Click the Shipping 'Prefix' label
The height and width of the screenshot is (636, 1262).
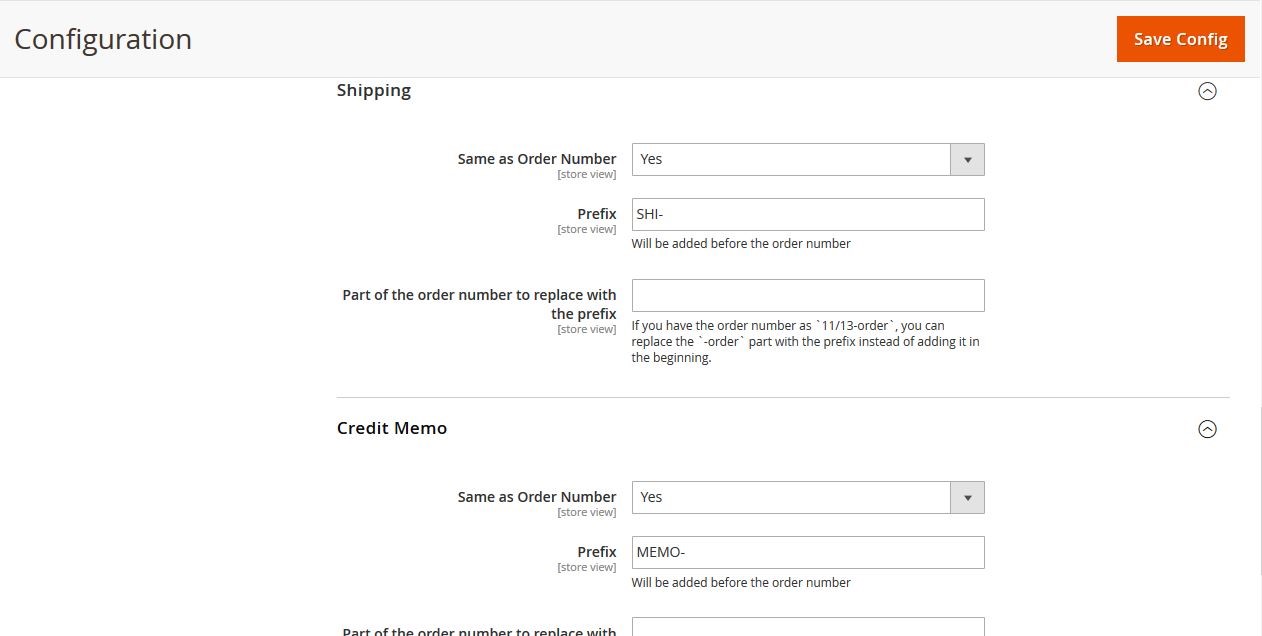tap(597, 214)
